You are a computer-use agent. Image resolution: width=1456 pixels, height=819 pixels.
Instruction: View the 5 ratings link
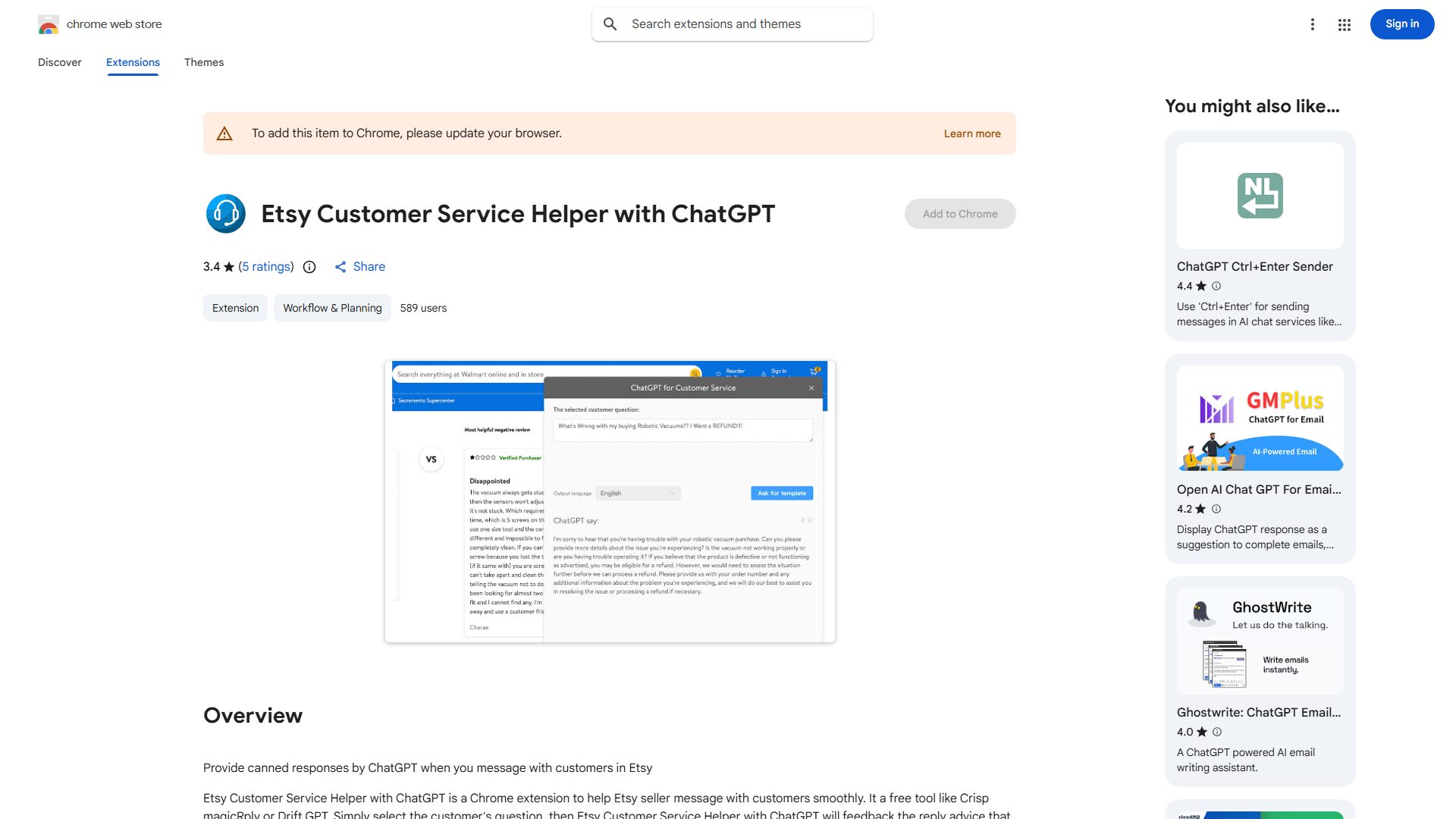[265, 267]
